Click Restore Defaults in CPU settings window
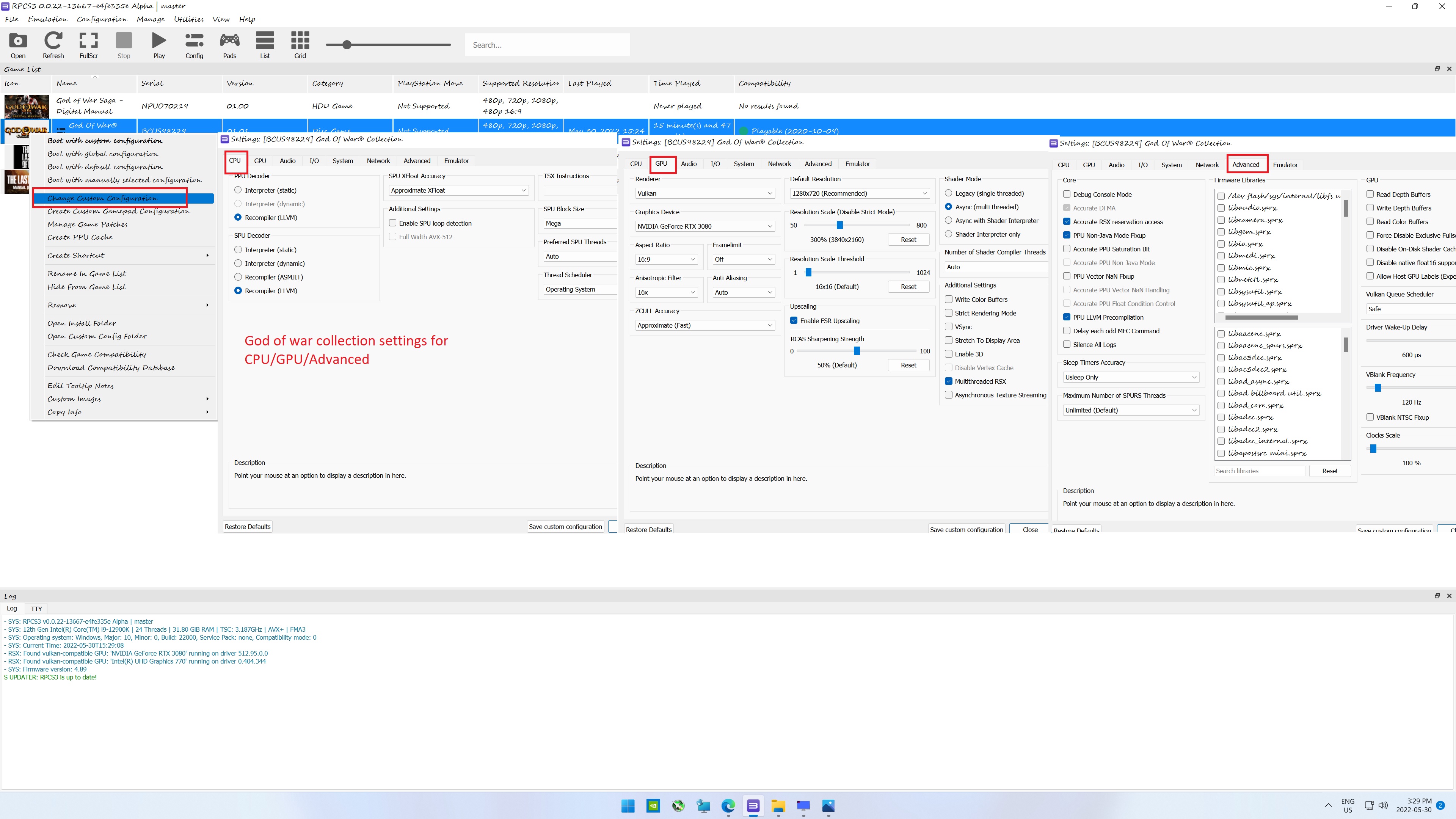 coord(248,527)
